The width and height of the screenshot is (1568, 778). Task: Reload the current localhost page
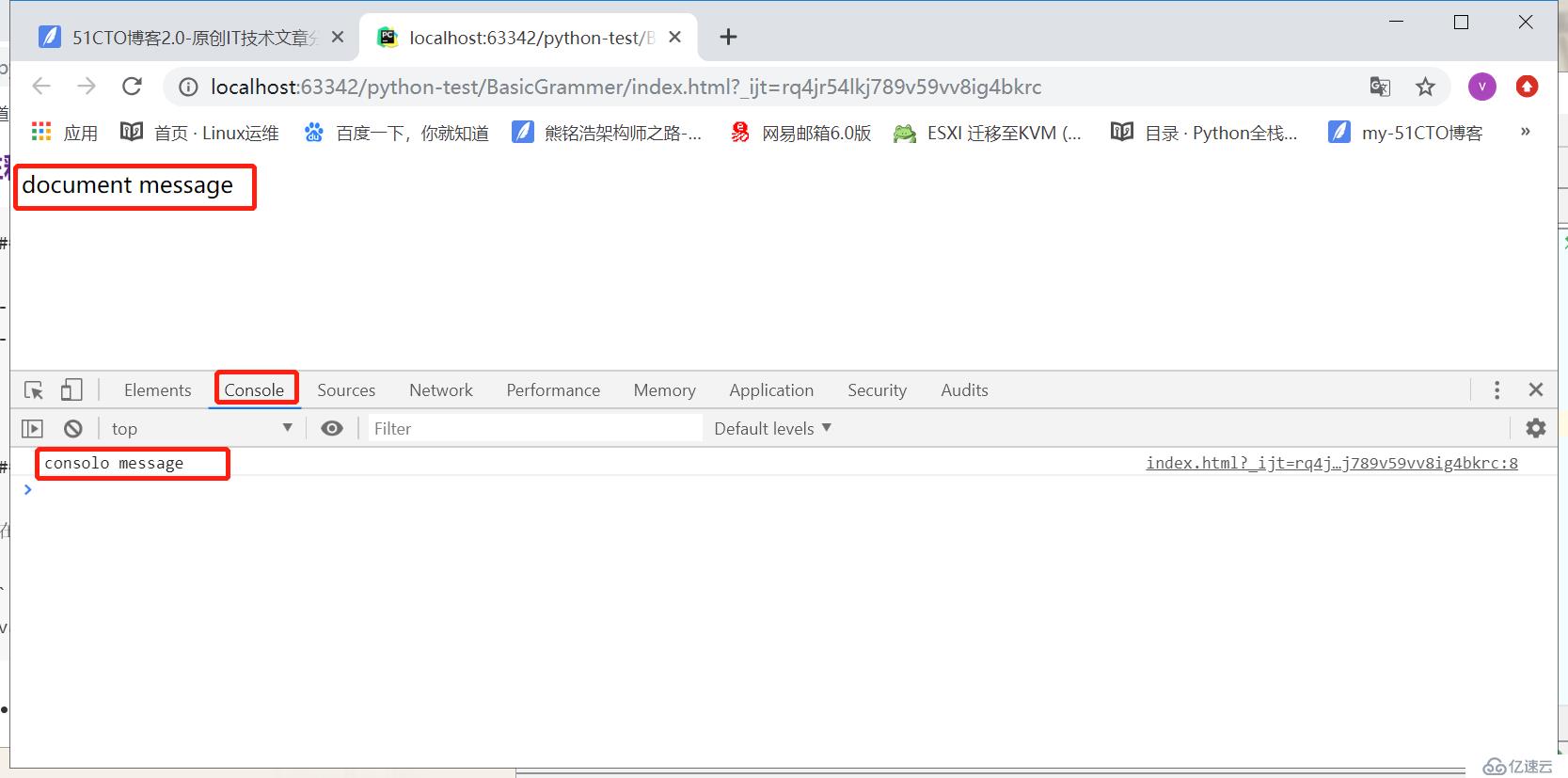tap(133, 87)
